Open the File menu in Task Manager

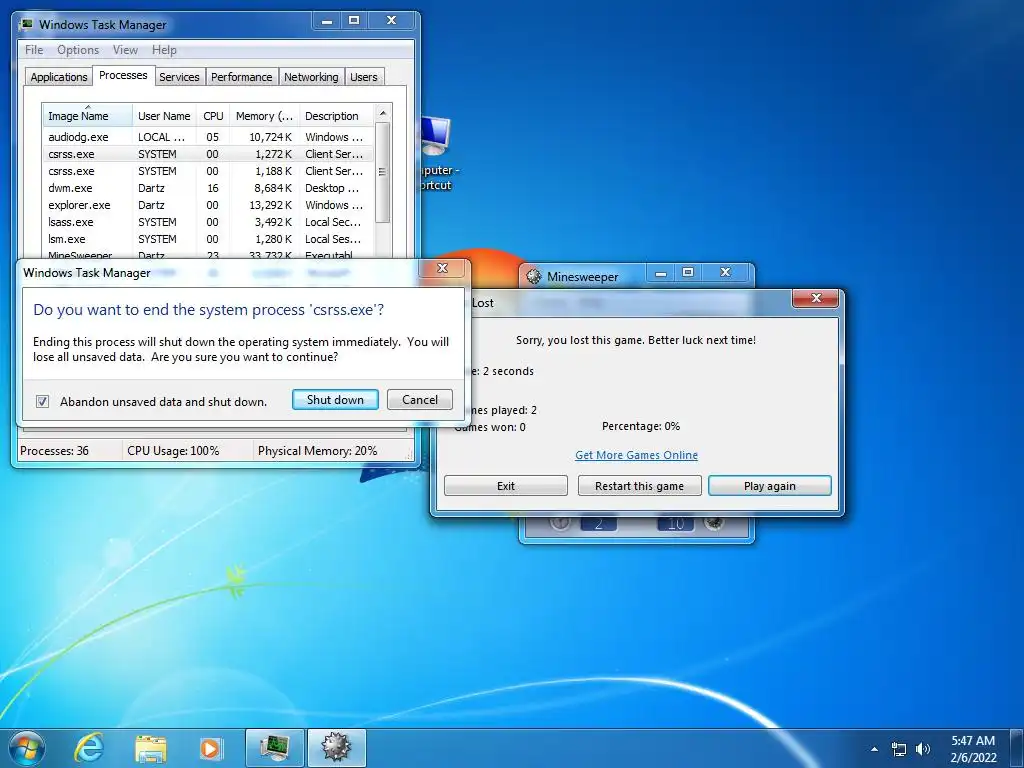(34, 50)
